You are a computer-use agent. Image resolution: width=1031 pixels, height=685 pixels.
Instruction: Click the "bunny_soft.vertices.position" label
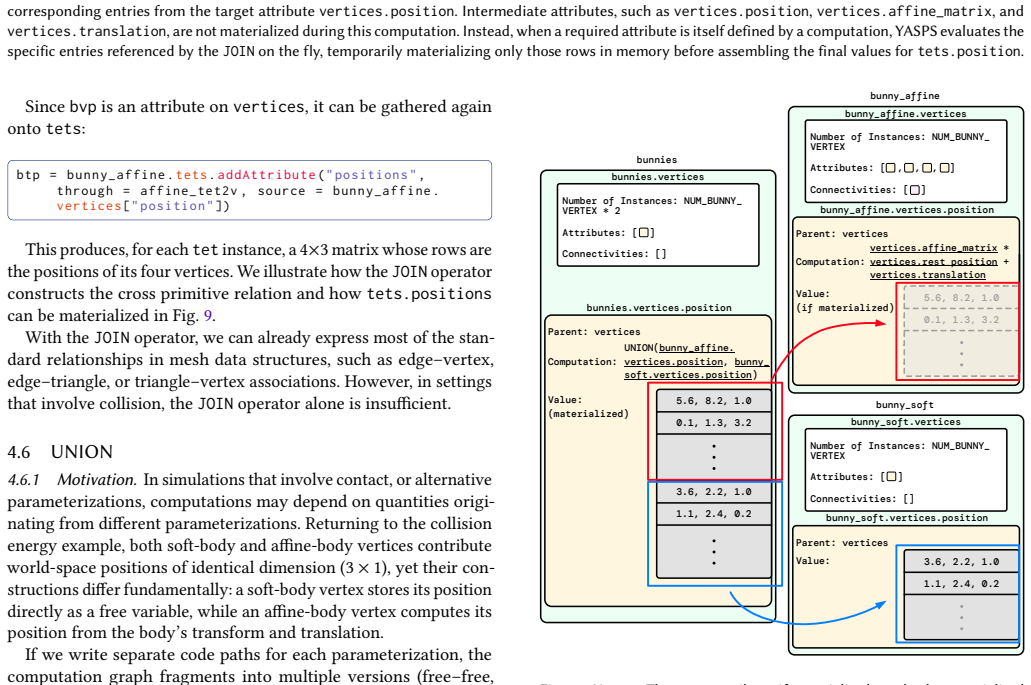coord(907,518)
